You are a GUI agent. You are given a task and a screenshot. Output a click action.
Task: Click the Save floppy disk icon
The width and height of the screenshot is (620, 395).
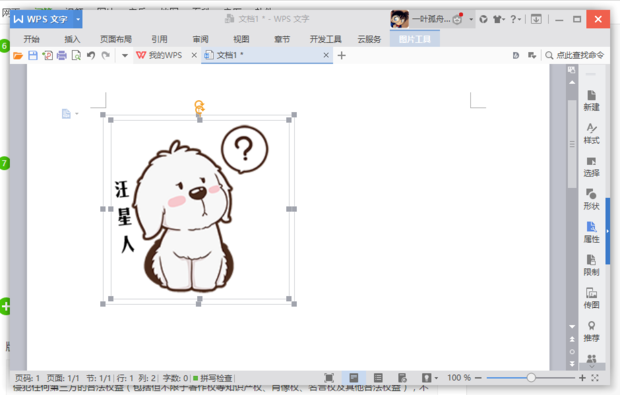tap(33, 55)
